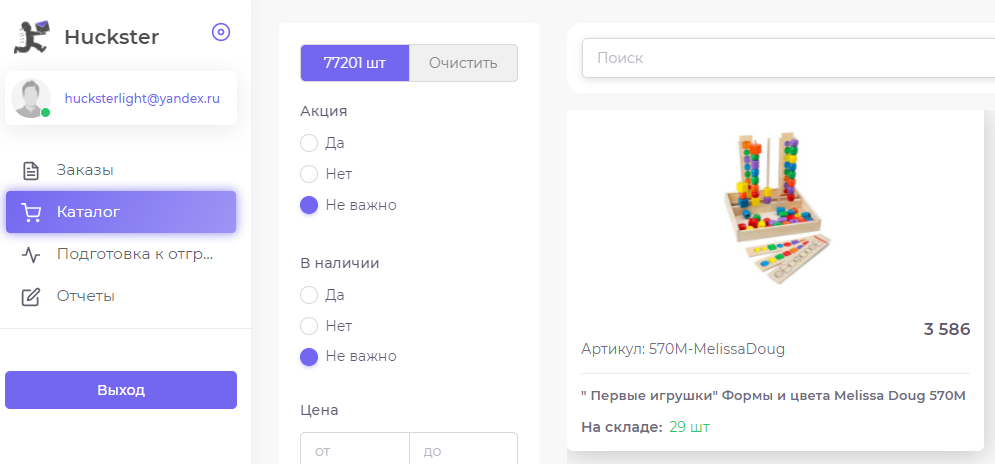Select Нет under Акция
Image resolution: width=995 pixels, height=464 pixels.
pyautogui.click(x=308, y=174)
